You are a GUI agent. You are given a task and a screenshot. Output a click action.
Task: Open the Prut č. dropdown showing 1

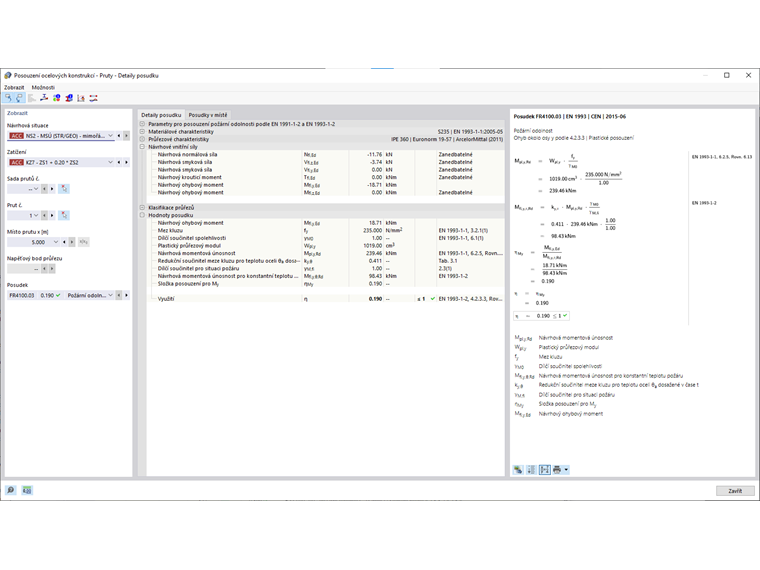click(36, 215)
